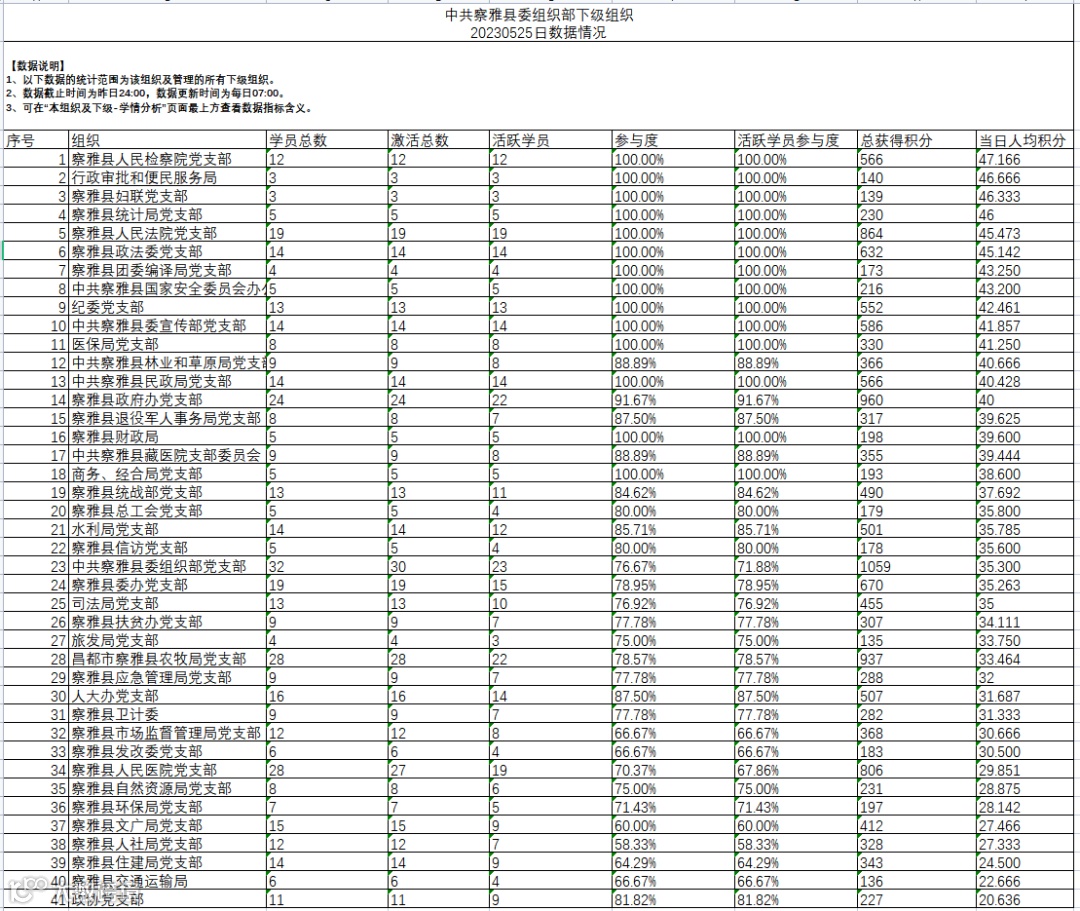Select cell 水利局党支部

(167, 530)
